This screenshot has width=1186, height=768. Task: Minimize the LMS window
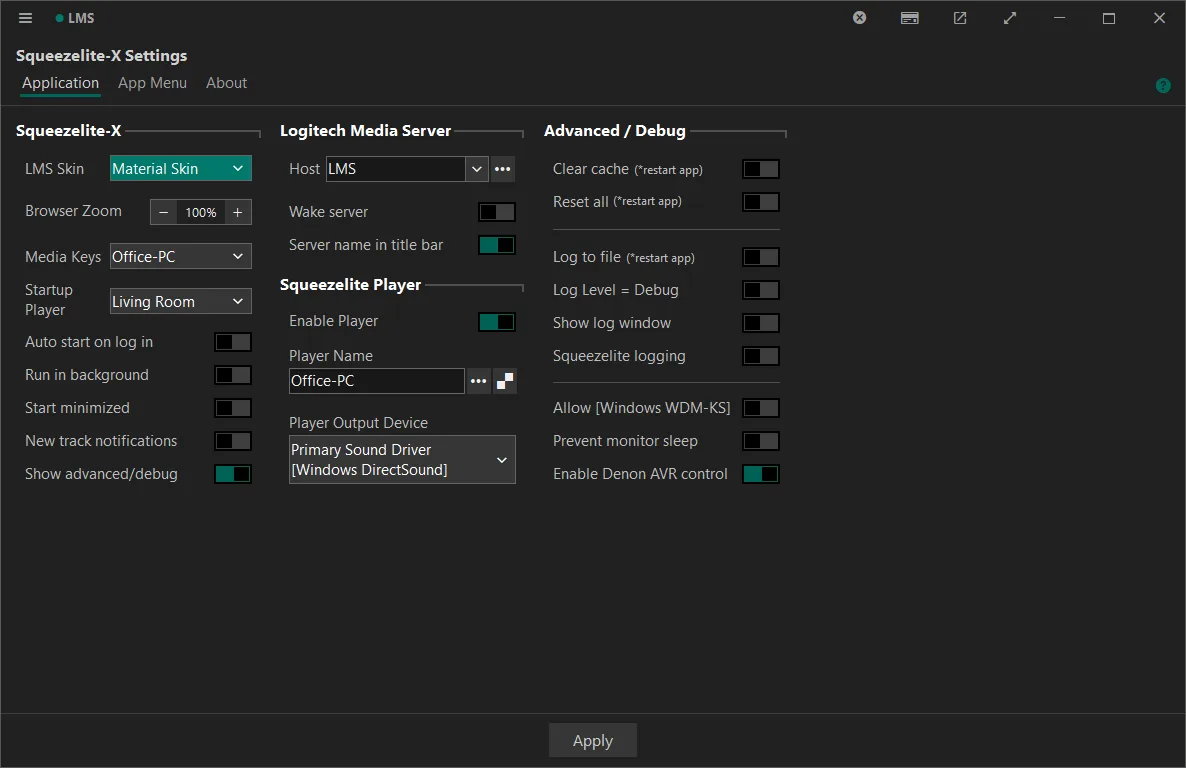(1059, 17)
